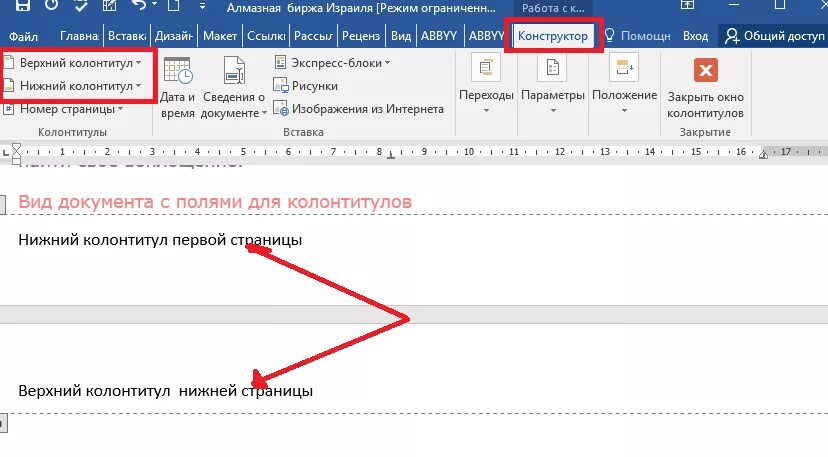Click Изображения из Интернета
Viewport: 828px width, 457px height.
[359, 109]
